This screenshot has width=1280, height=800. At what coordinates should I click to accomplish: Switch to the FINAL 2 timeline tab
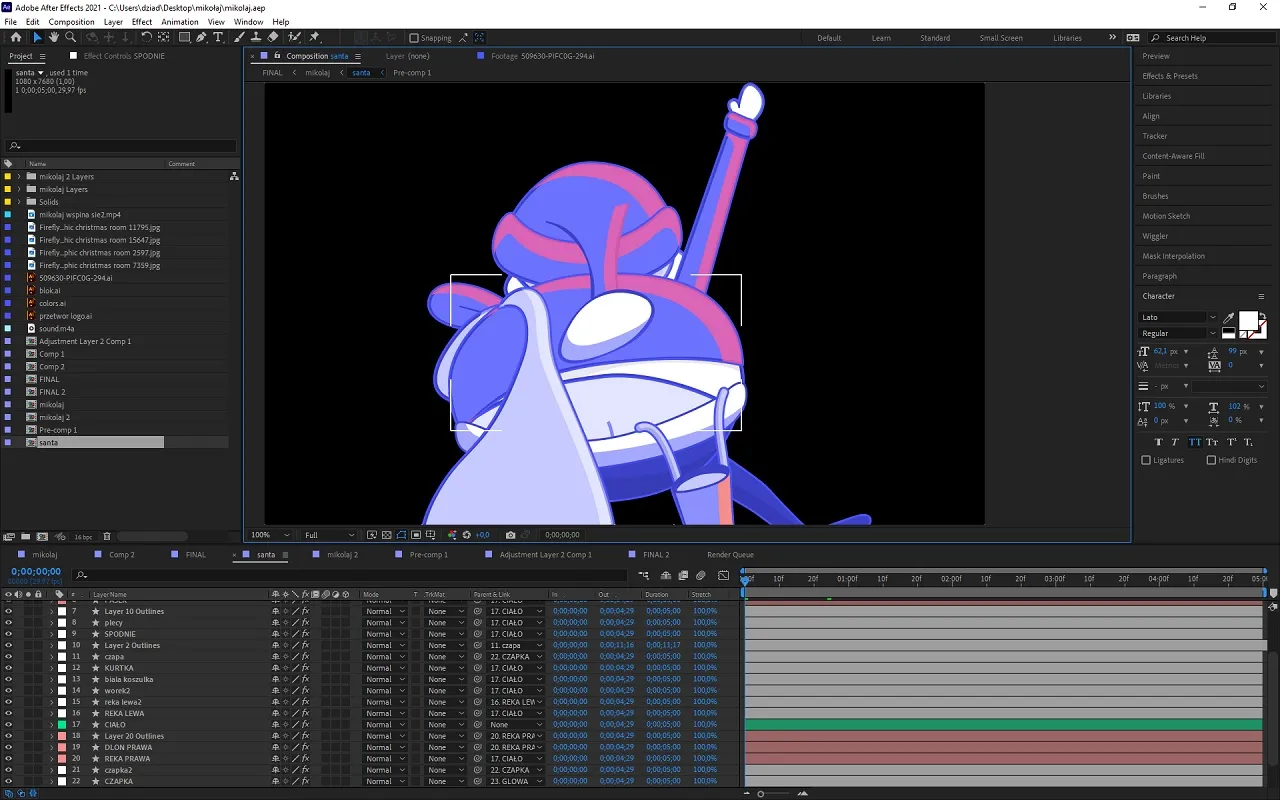point(655,554)
